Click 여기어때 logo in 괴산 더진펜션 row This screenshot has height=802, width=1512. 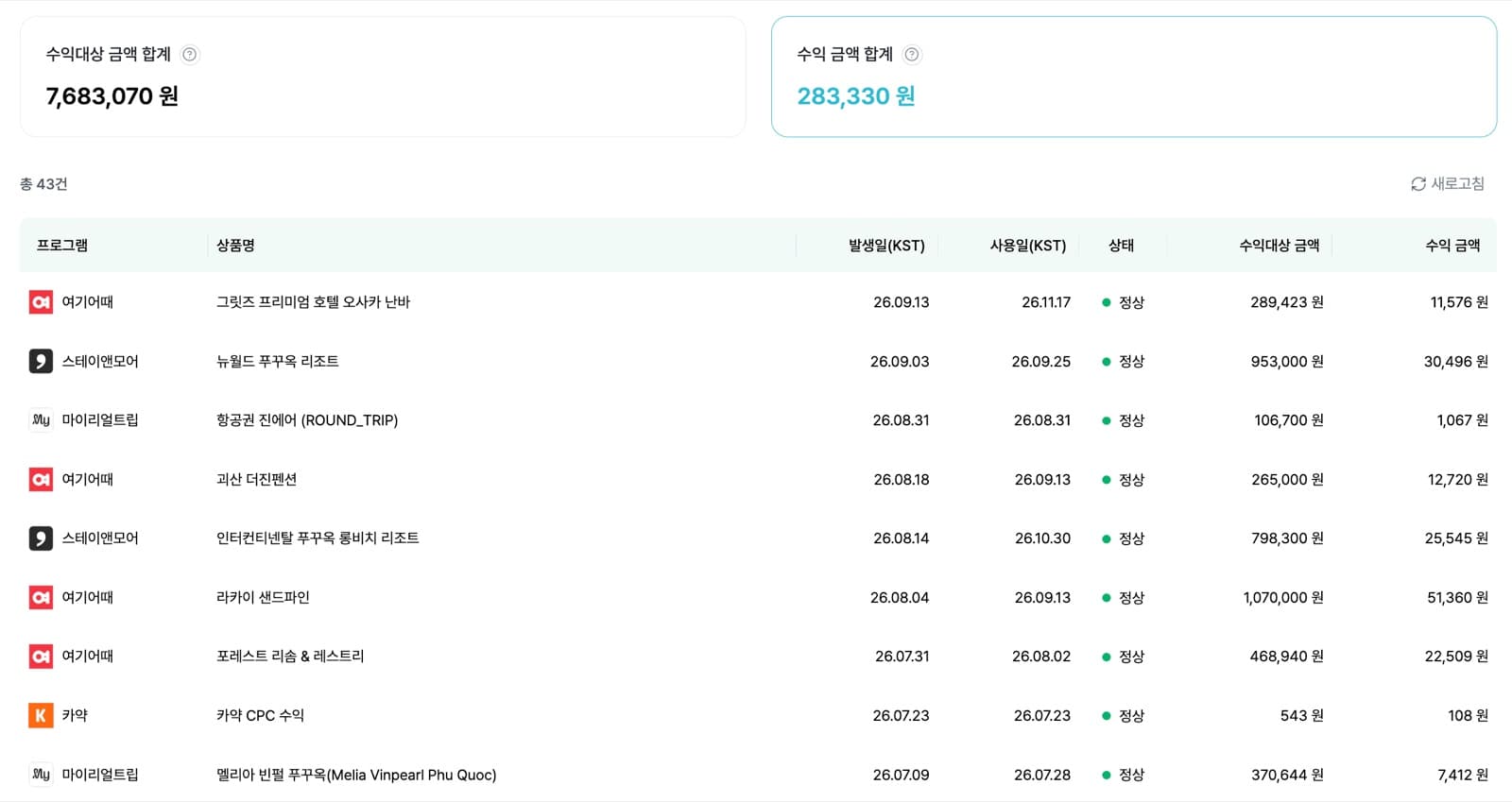(41, 480)
